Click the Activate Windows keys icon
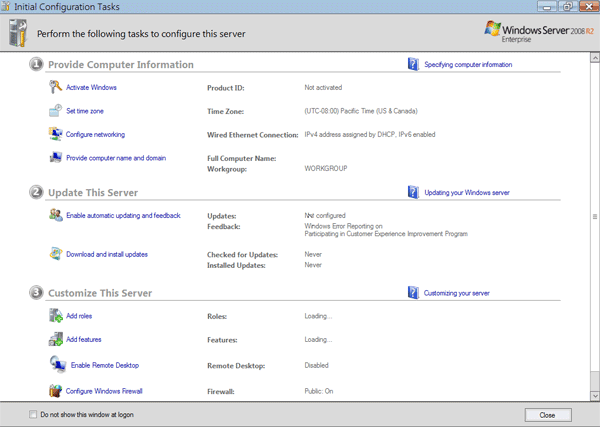The width and height of the screenshot is (600, 427). (x=55, y=87)
